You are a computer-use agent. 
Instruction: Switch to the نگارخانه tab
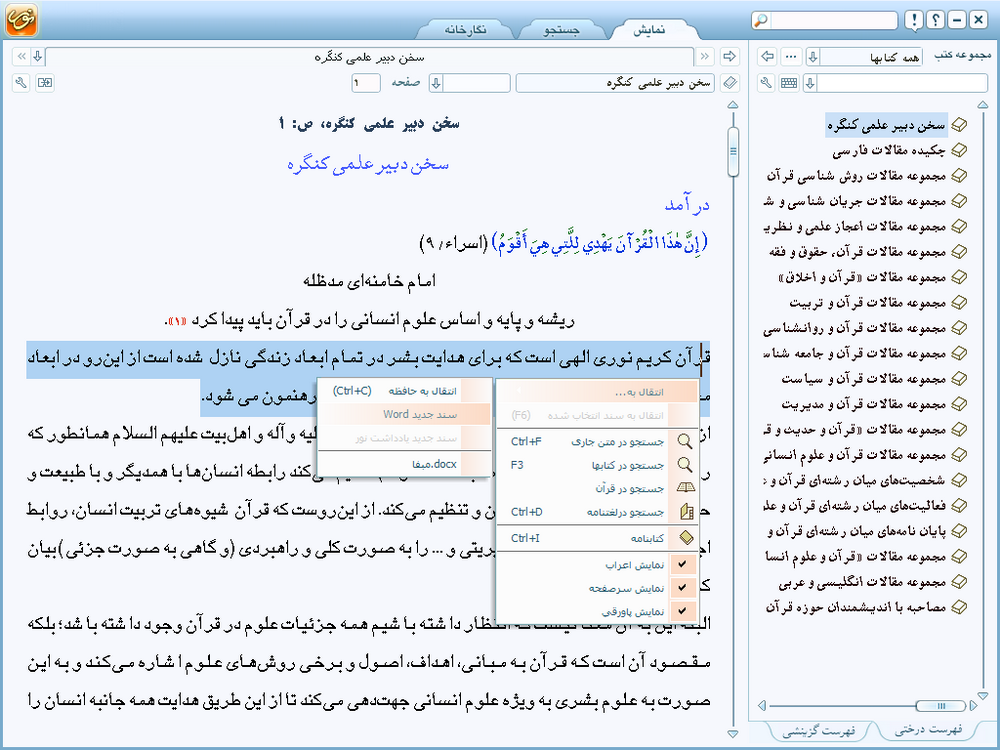pyautogui.click(x=466, y=30)
